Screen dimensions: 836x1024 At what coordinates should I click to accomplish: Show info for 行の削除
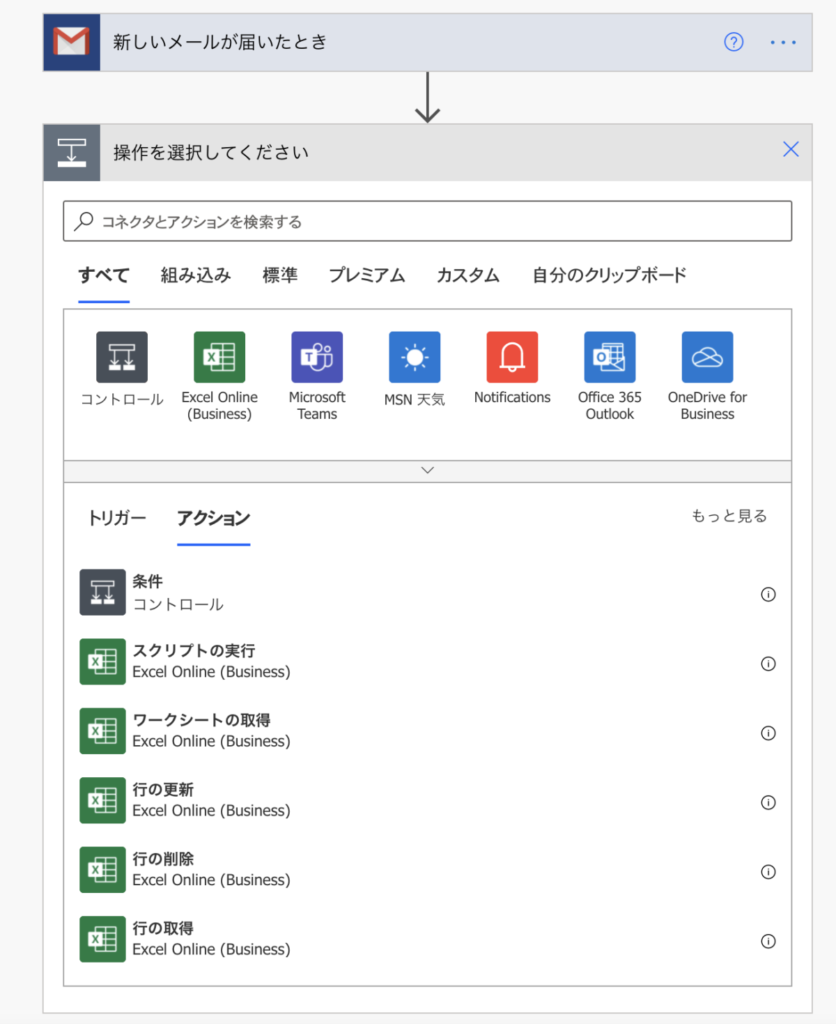[x=768, y=872]
